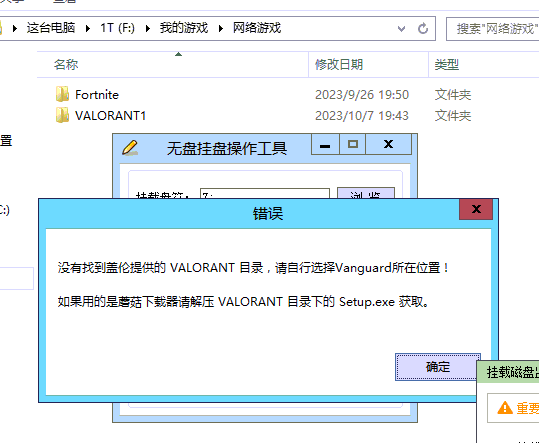Image resolution: width=539 pixels, height=443 pixels.
Task: Click the 2023/10/7 19:43 date cell
Action: tap(362, 115)
